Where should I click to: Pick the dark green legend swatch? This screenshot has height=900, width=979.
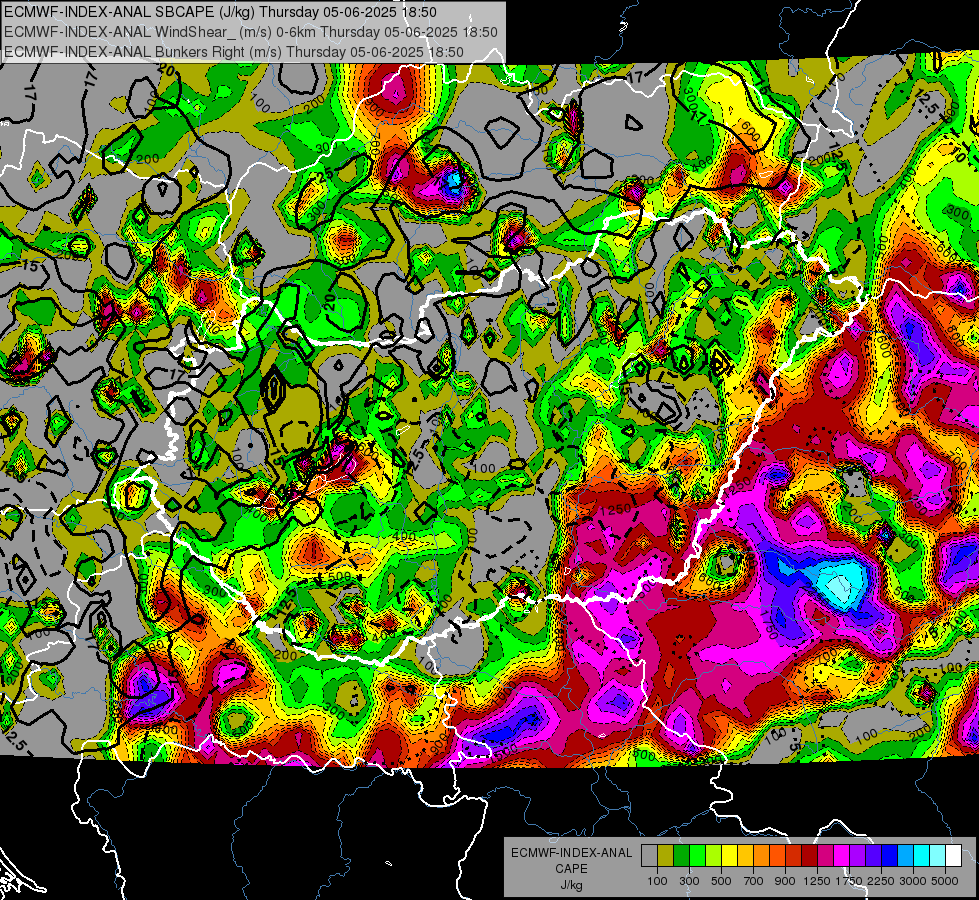point(681,855)
